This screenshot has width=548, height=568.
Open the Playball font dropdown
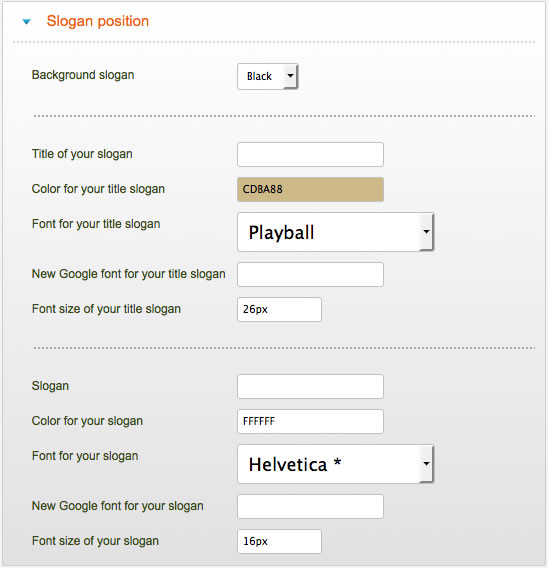[335, 232]
